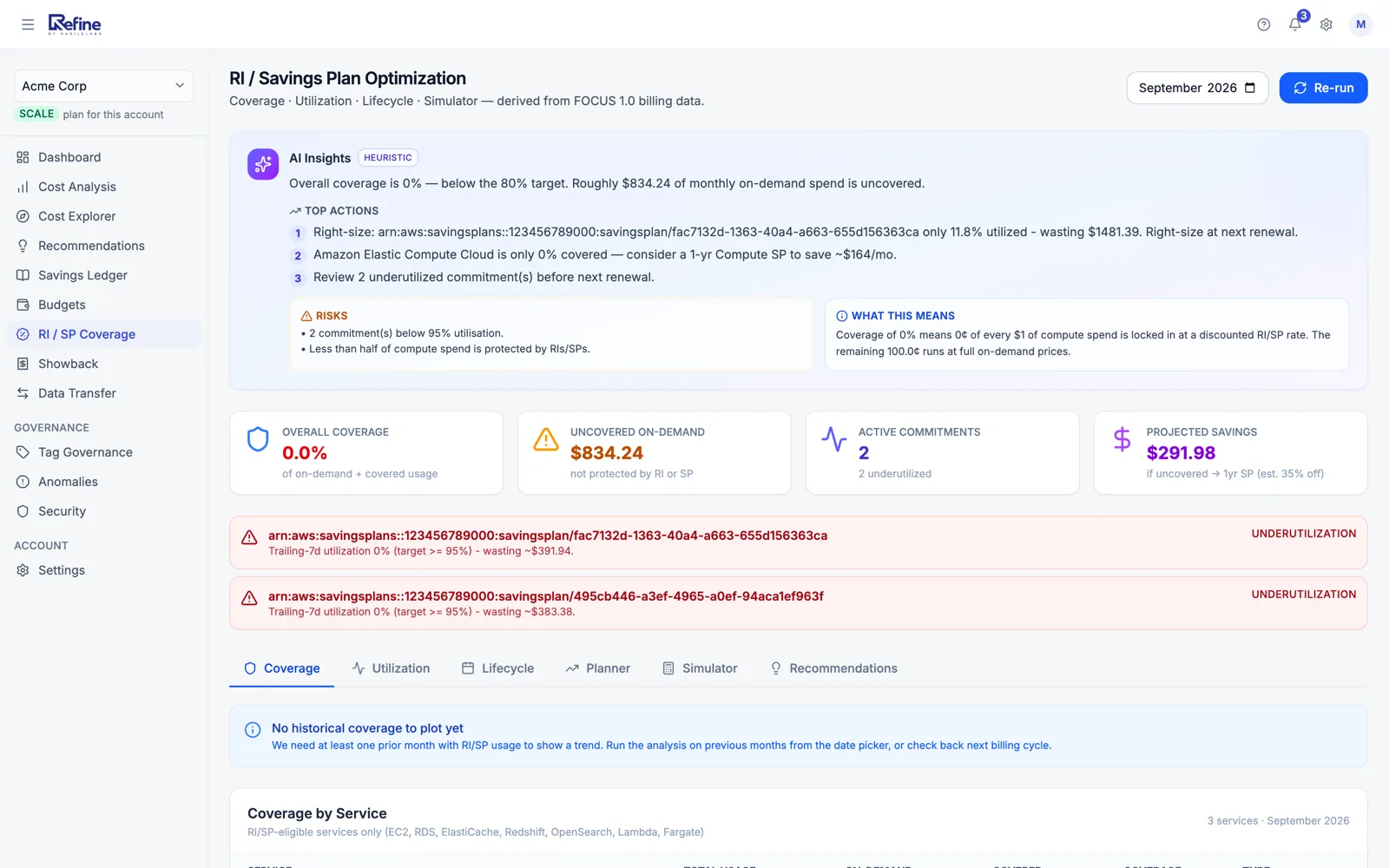Viewport: 1389px width, 868px height.
Task: Click the AI Insights sparkle icon
Action: pyautogui.click(x=263, y=164)
